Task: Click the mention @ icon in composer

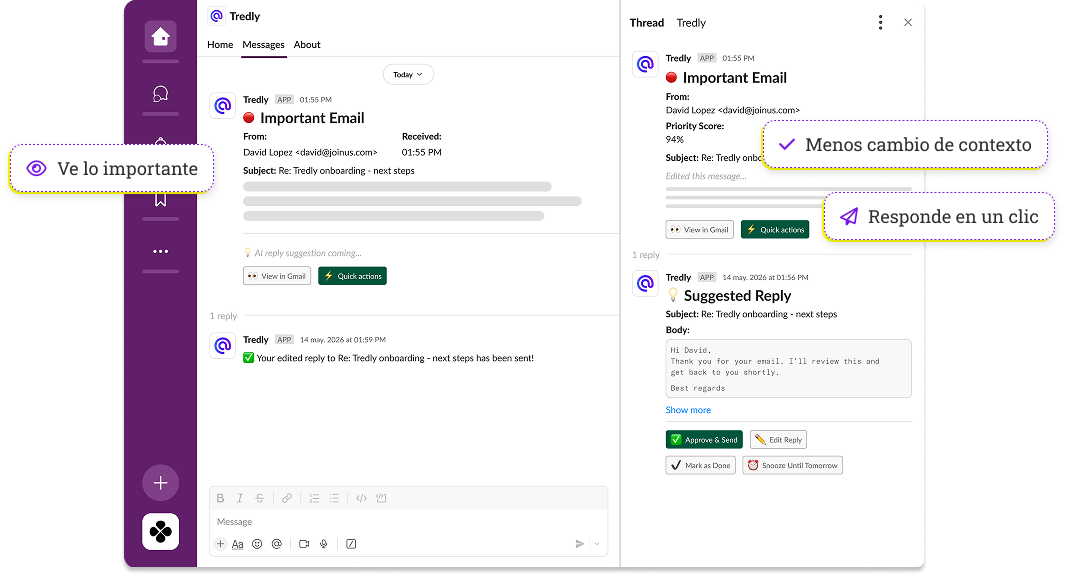Action: pos(277,544)
